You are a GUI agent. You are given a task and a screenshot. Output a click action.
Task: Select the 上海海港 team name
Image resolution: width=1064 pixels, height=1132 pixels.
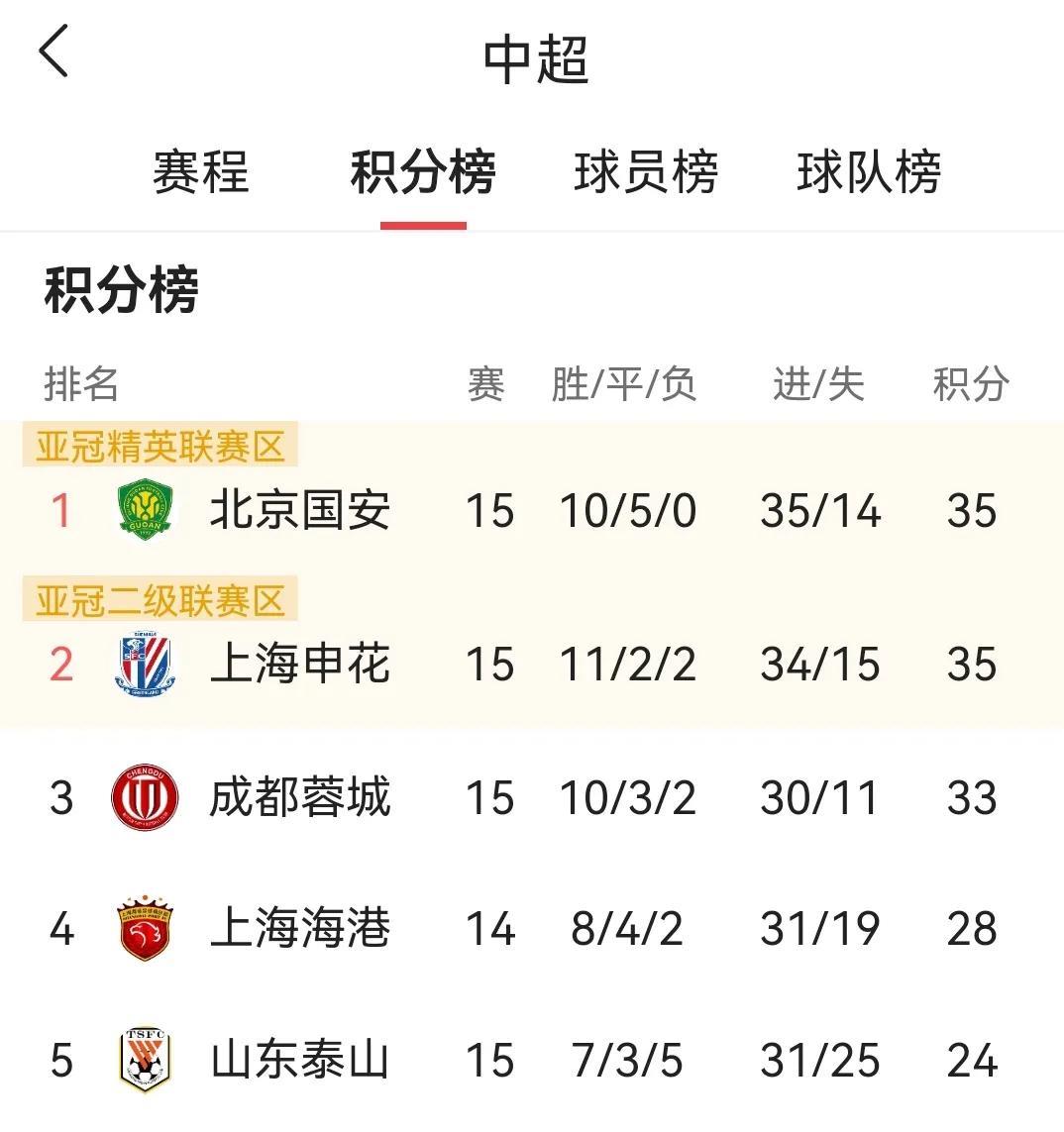coord(300,928)
